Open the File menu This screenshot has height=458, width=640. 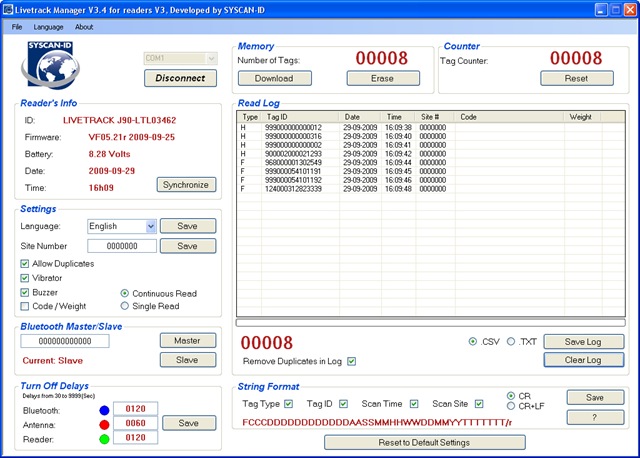17,27
